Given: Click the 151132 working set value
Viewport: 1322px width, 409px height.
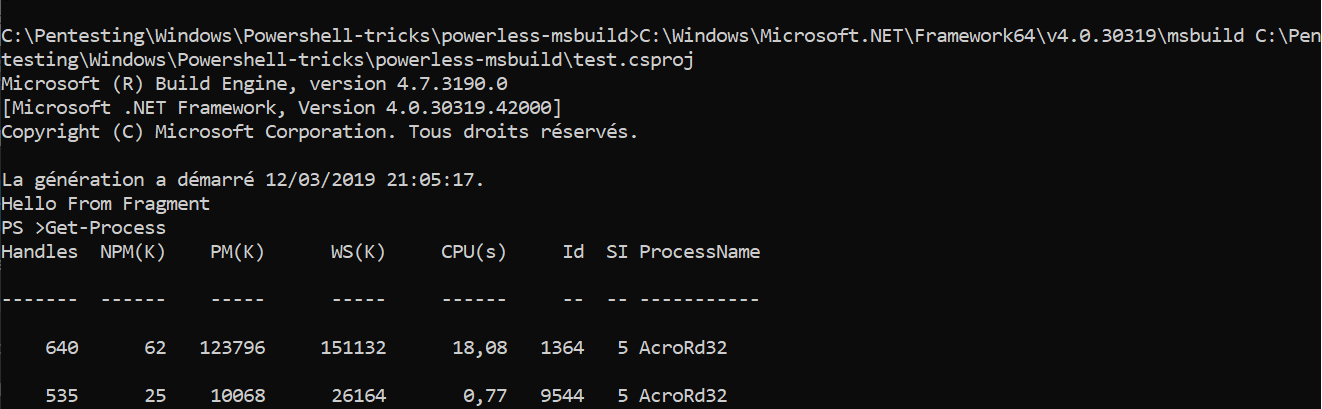Looking at the screenshot, I should click(353, 348).
